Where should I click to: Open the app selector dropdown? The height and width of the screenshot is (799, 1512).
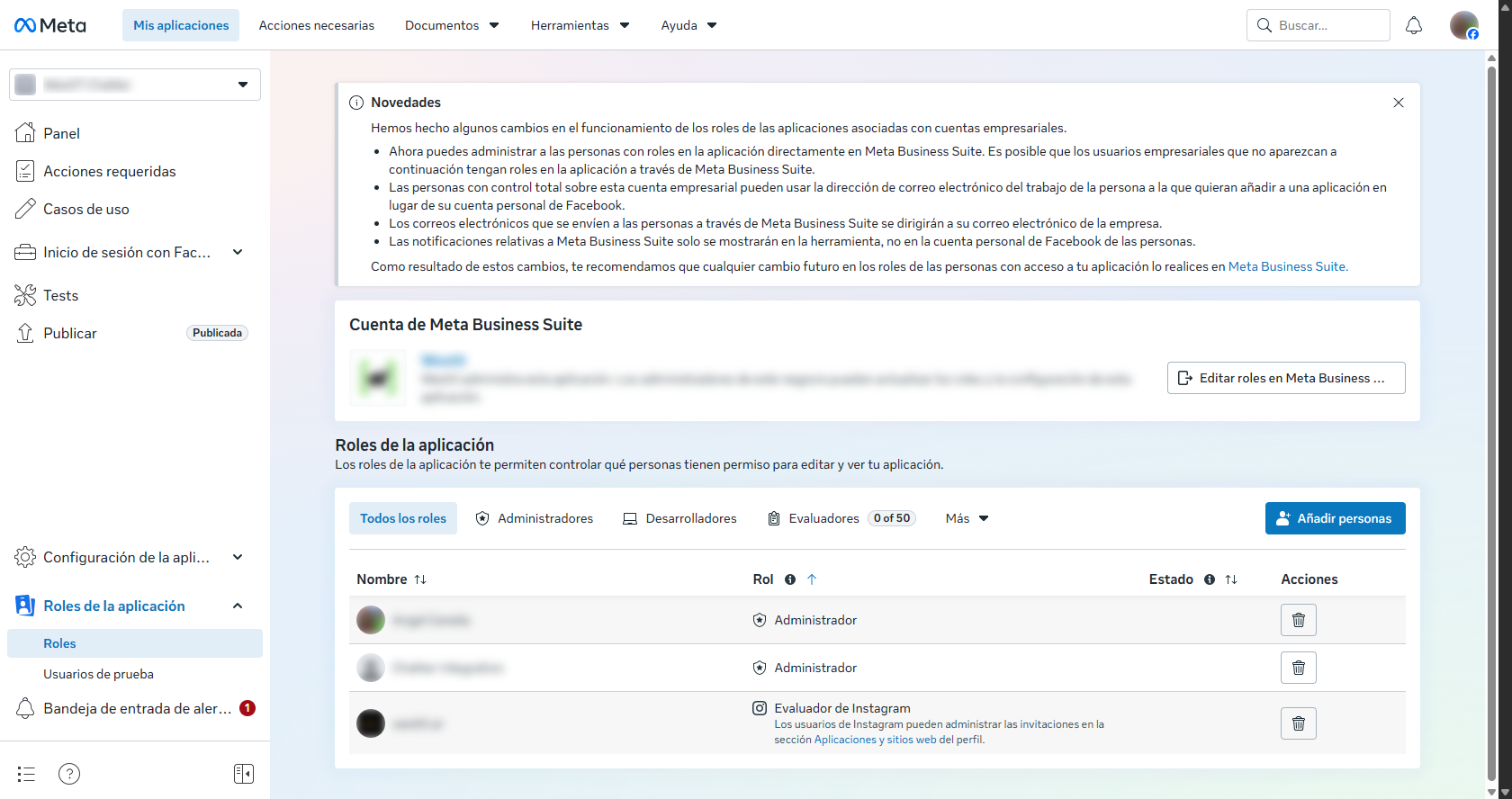point(135,85)
